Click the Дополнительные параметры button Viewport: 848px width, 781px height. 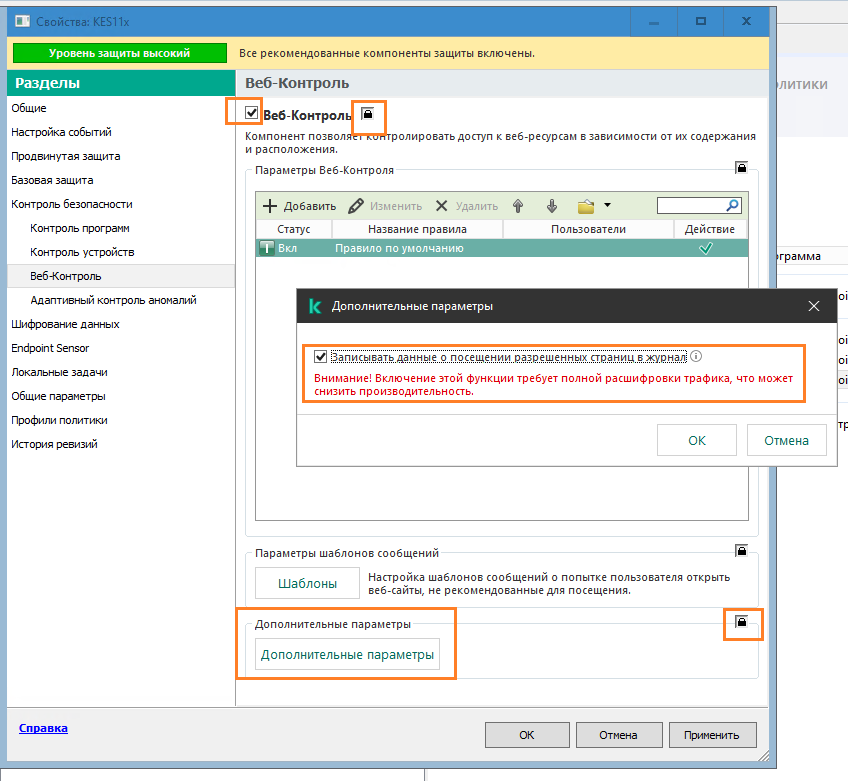pyautogui.click(x=347, y=654)
